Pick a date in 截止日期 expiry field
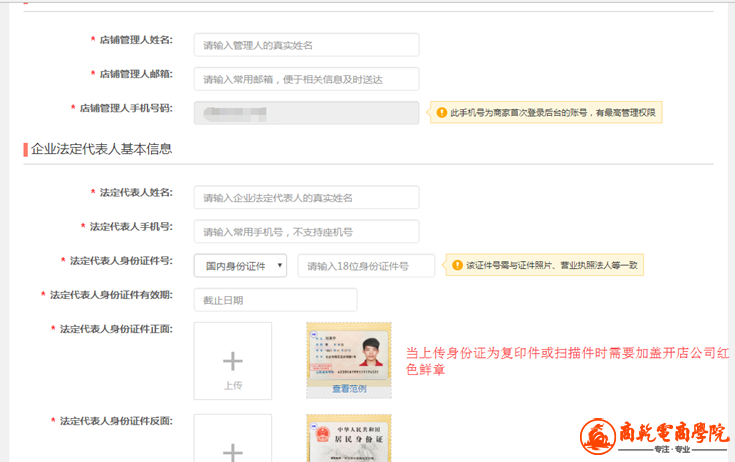 tap(275, 300)
